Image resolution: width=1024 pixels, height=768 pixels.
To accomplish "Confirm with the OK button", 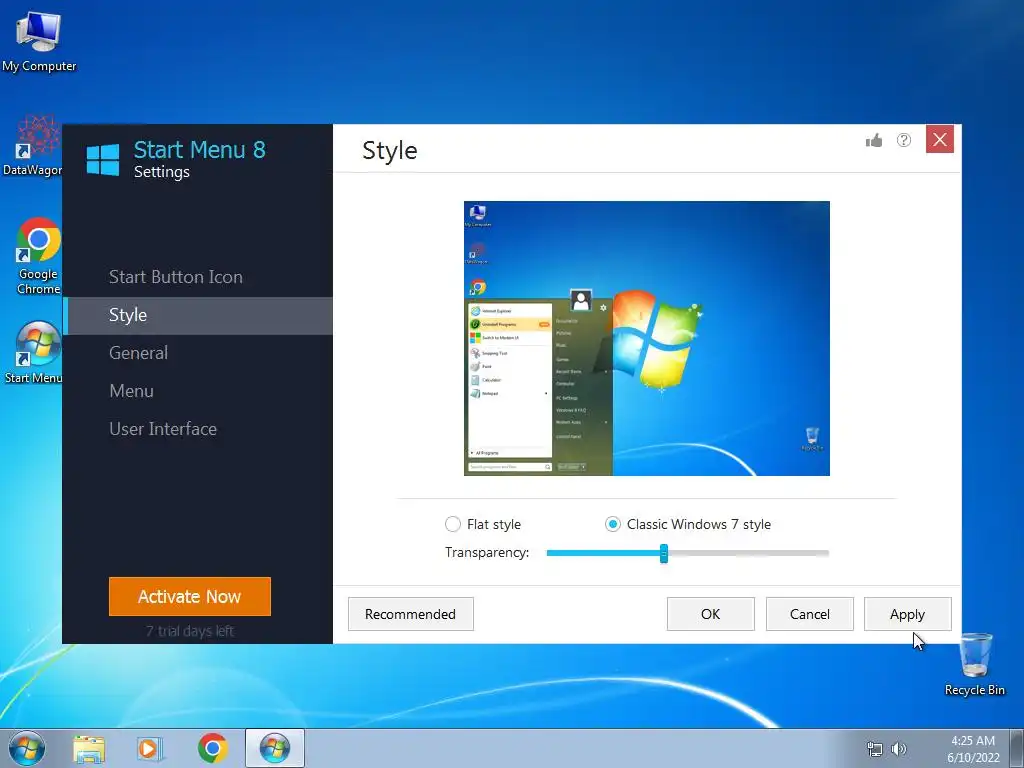I will (x=711, y=614).
